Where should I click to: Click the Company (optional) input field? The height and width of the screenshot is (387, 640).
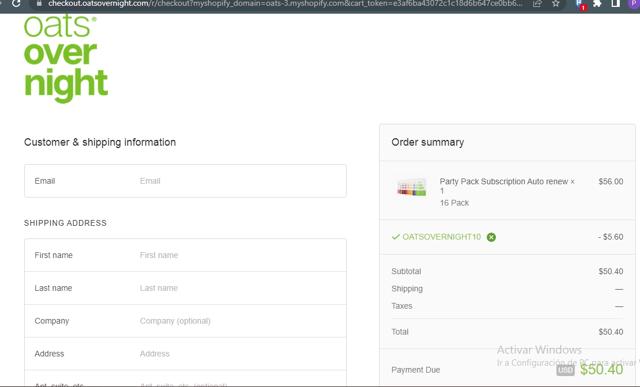[x=185, y=321]
